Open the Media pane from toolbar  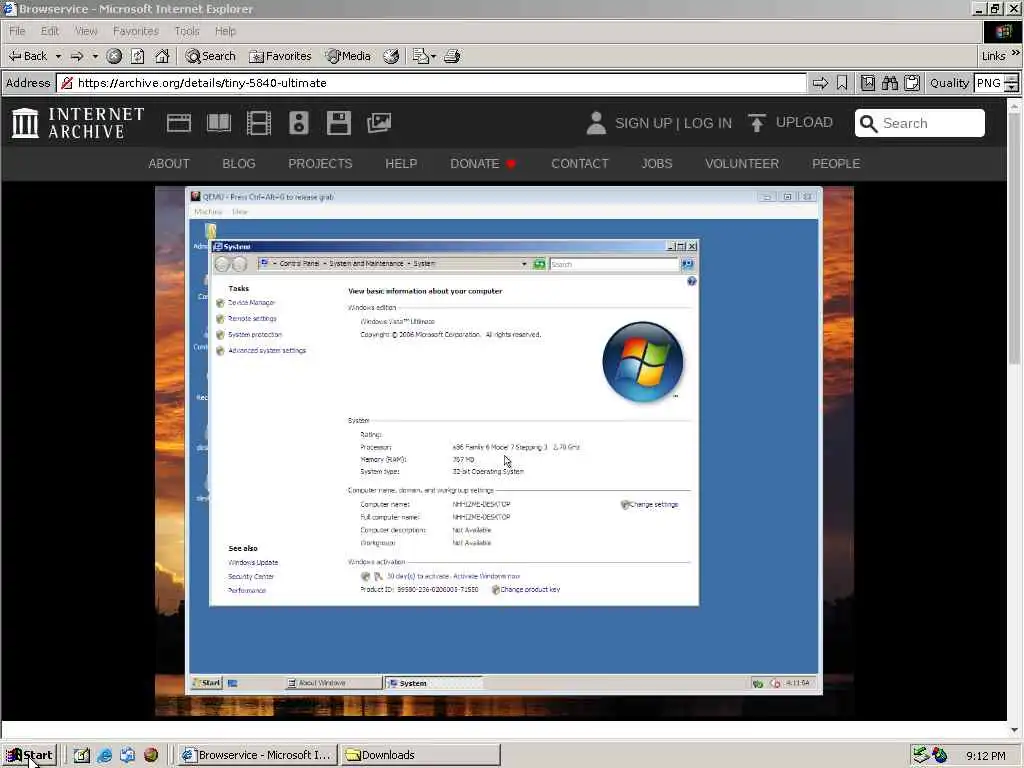click(348, 56)
